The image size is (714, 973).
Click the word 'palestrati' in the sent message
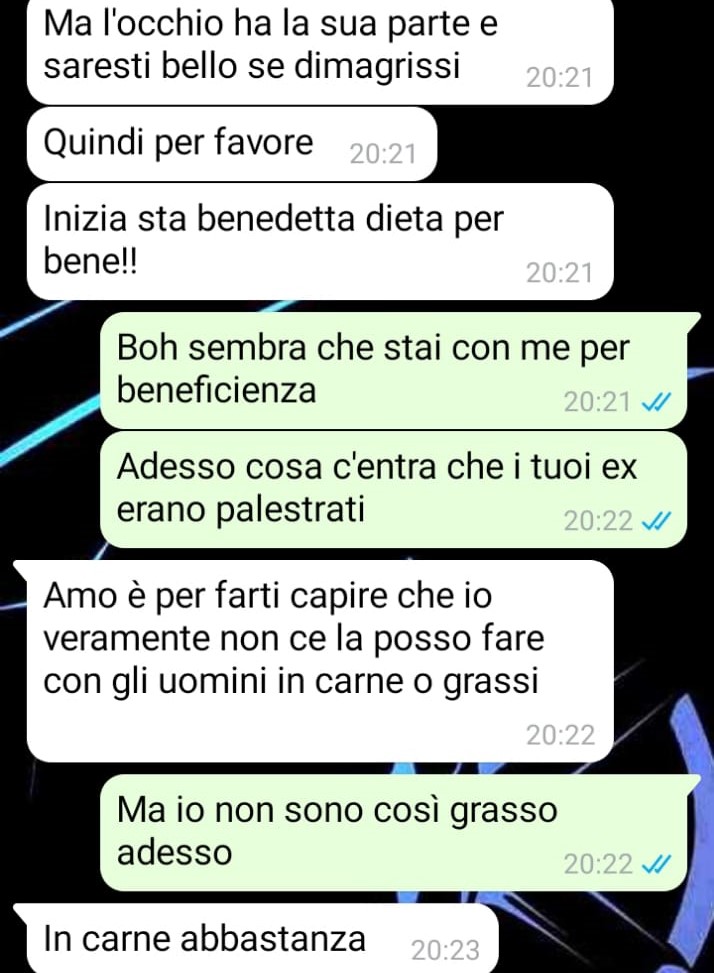click(x=241, y=510)
